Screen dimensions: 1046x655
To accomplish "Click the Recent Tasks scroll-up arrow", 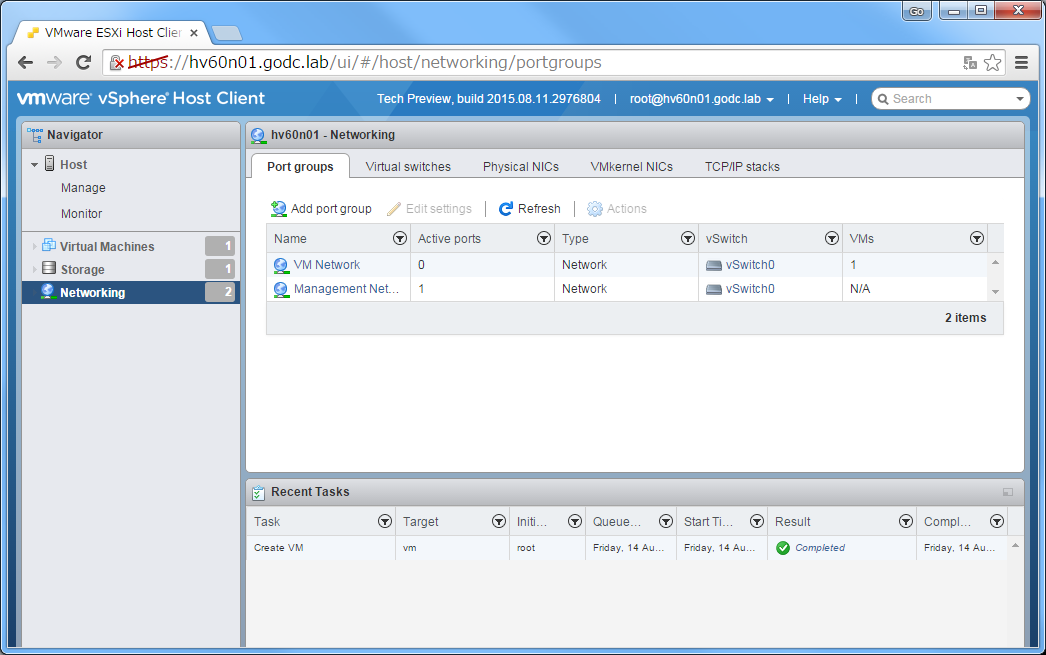I will coord(1015,546).
